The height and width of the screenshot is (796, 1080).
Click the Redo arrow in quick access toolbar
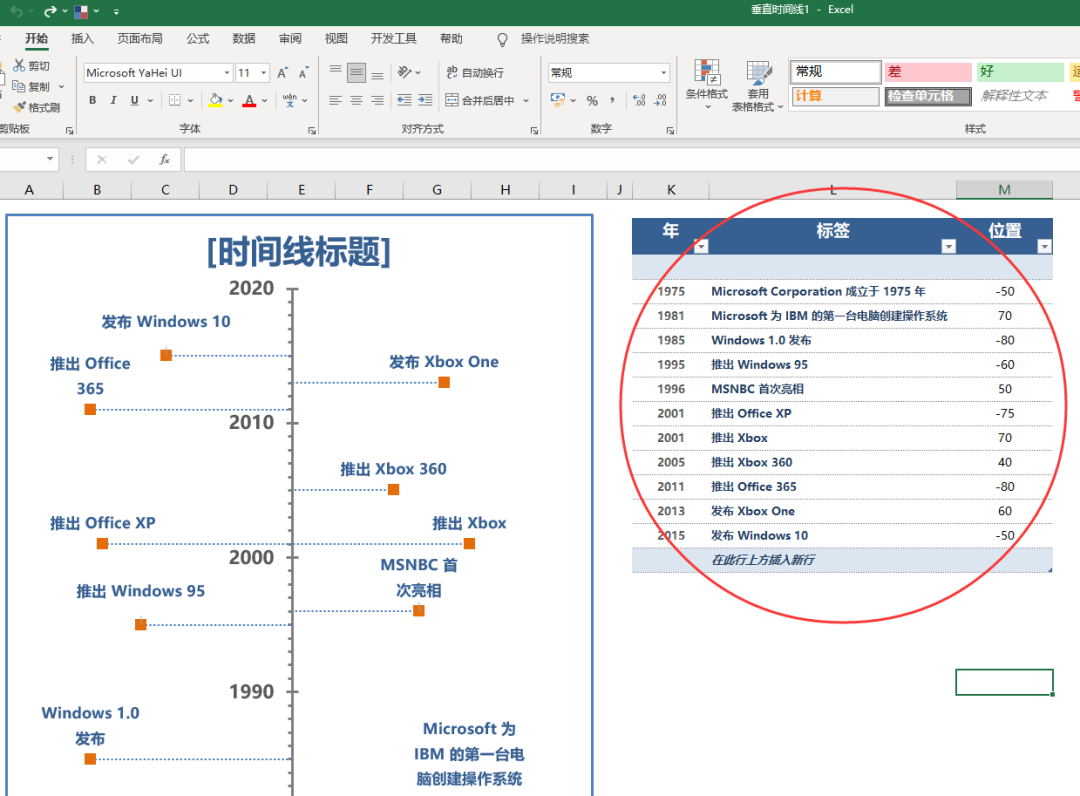pos(50,11)
